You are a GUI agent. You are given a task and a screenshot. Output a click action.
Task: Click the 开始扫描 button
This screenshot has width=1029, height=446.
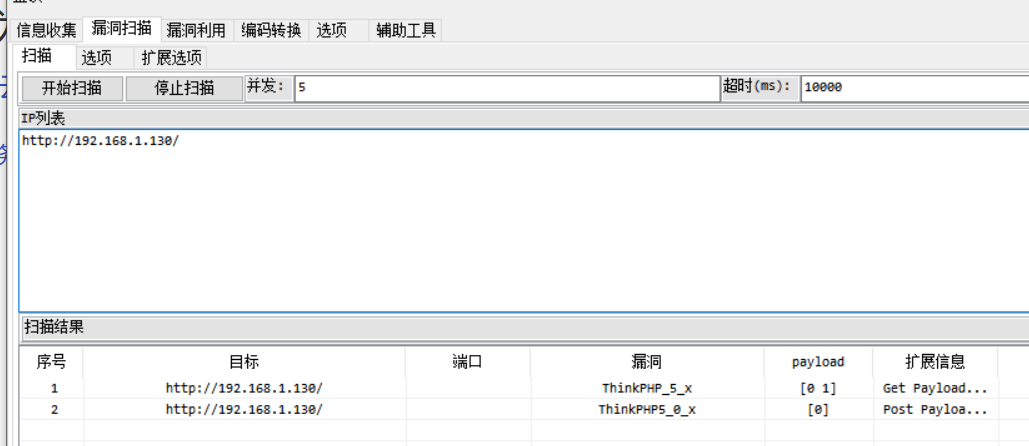tap(72, 88)
